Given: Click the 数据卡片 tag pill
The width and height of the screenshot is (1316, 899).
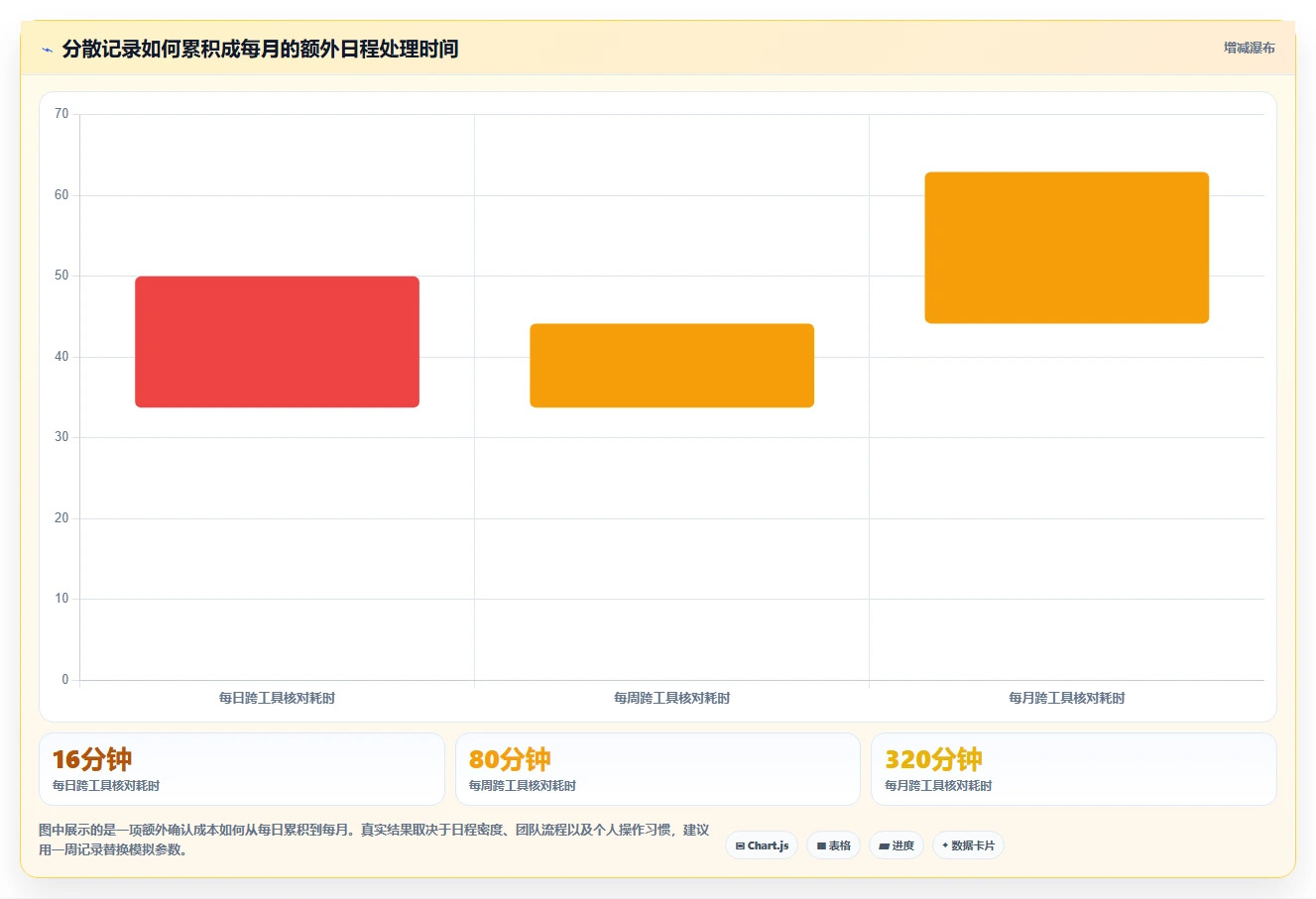Looking at the screenshot, I should click(x=968, y=845).
